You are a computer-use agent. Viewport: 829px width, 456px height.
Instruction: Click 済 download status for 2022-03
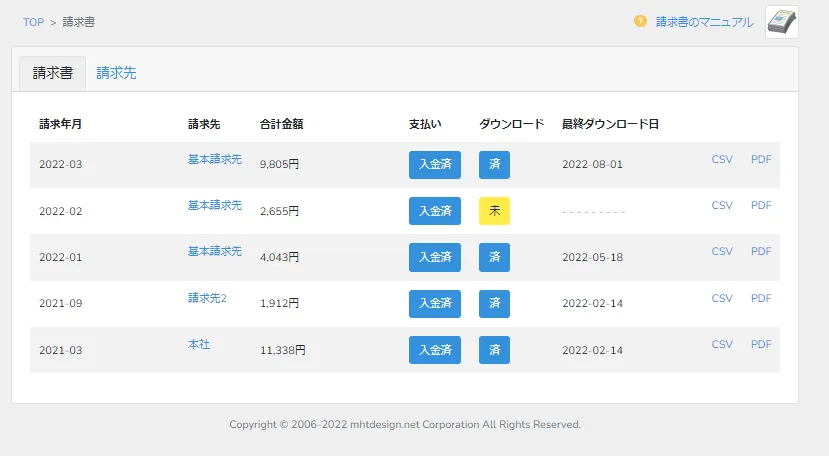[494, 165]
